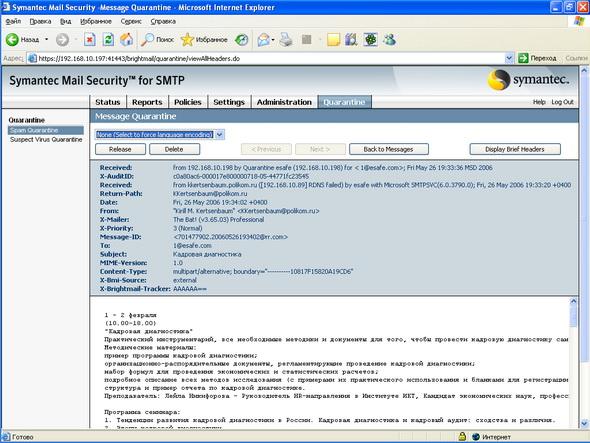Open the Правка menu
Screen dimensions: 590x443
(x=40, y=21)
